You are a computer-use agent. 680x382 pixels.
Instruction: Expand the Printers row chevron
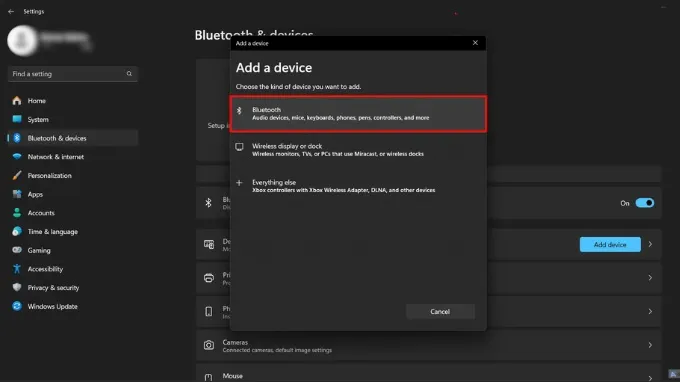[650, 278]
